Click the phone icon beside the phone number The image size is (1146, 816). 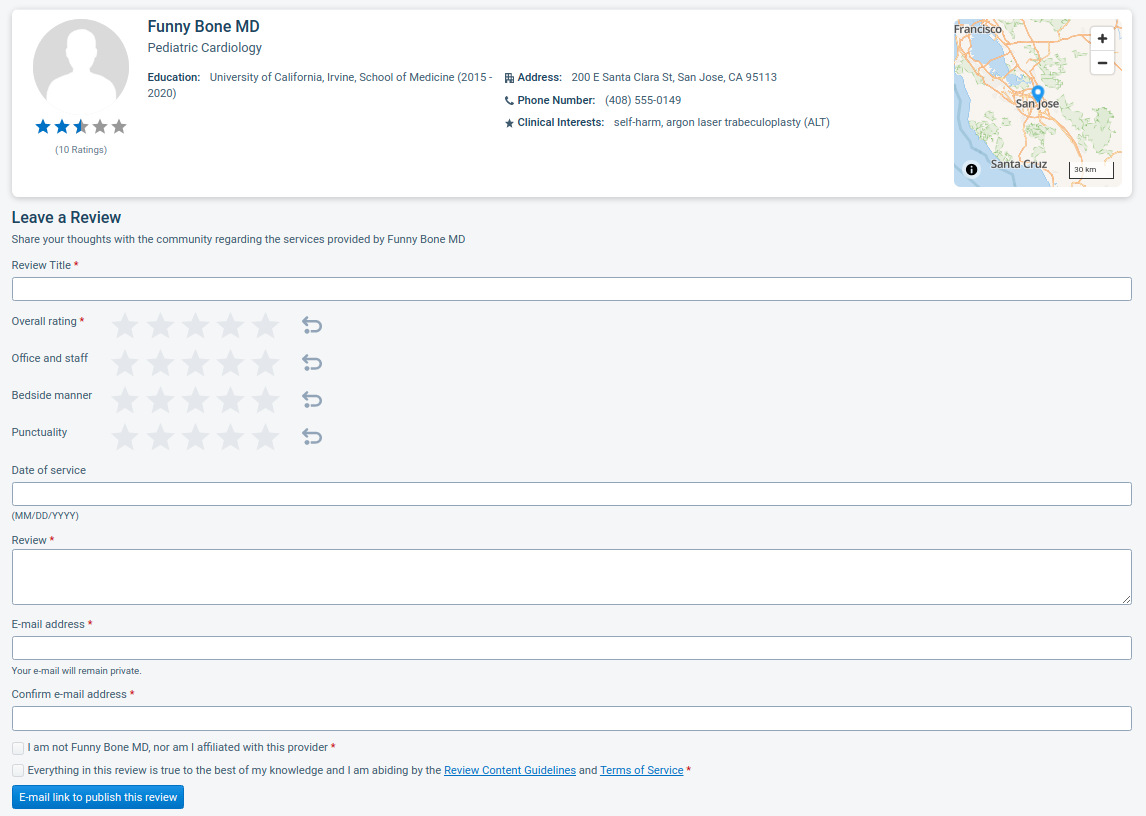tap(508, 100)
